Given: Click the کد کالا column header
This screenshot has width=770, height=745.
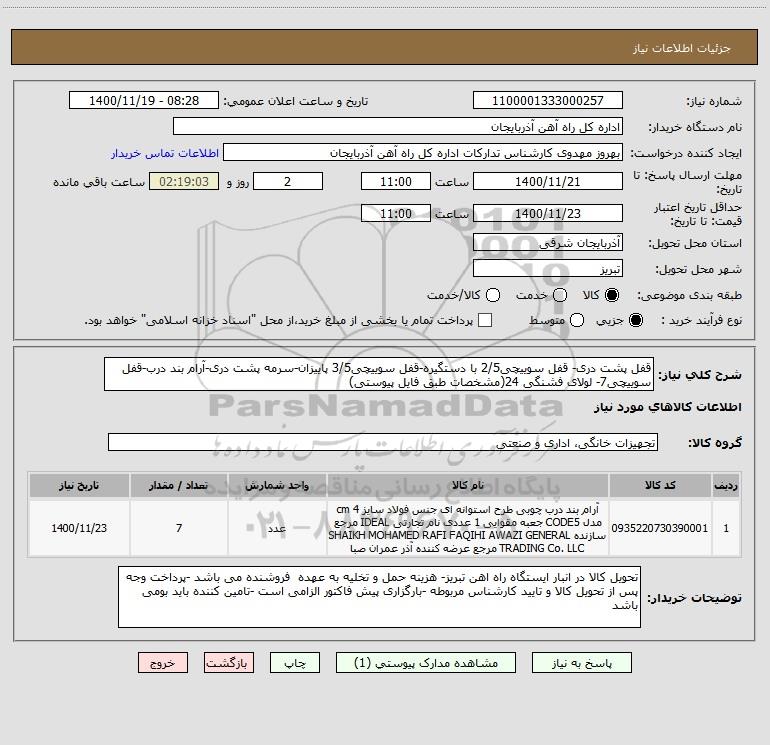Looking at the screenshot, I should (x=660, y=485).
